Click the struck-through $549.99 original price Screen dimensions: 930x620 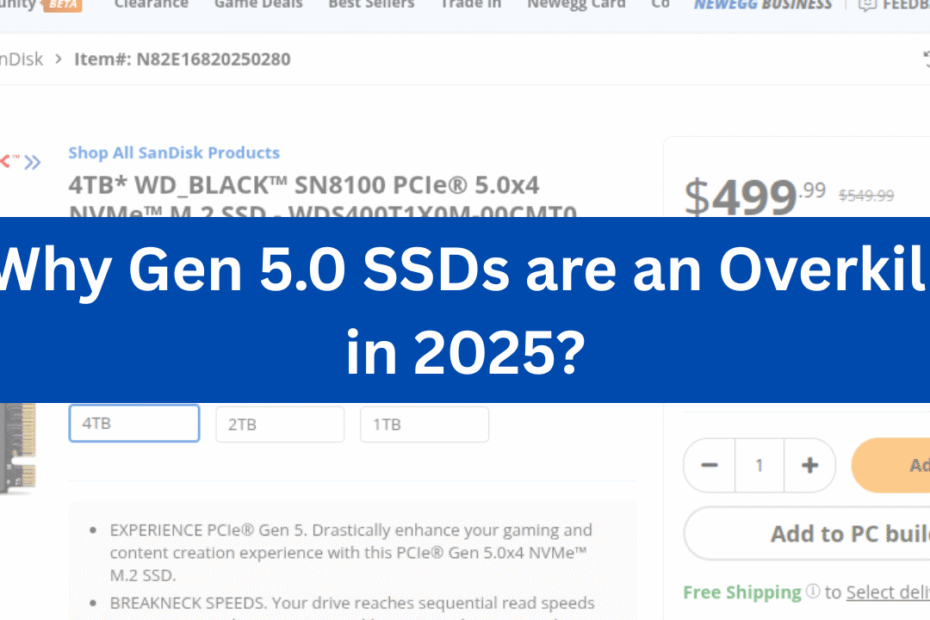coord(866,195)
